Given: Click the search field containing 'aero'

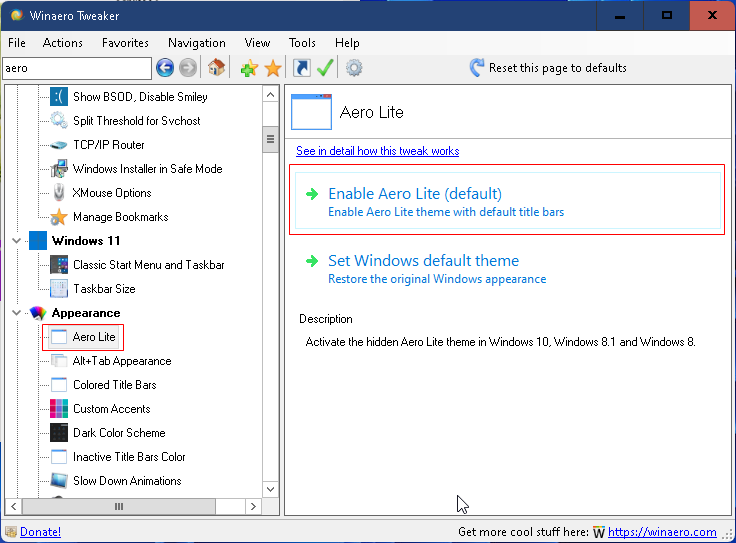Looking at the screenshot, I should click(x=77, y=69).
